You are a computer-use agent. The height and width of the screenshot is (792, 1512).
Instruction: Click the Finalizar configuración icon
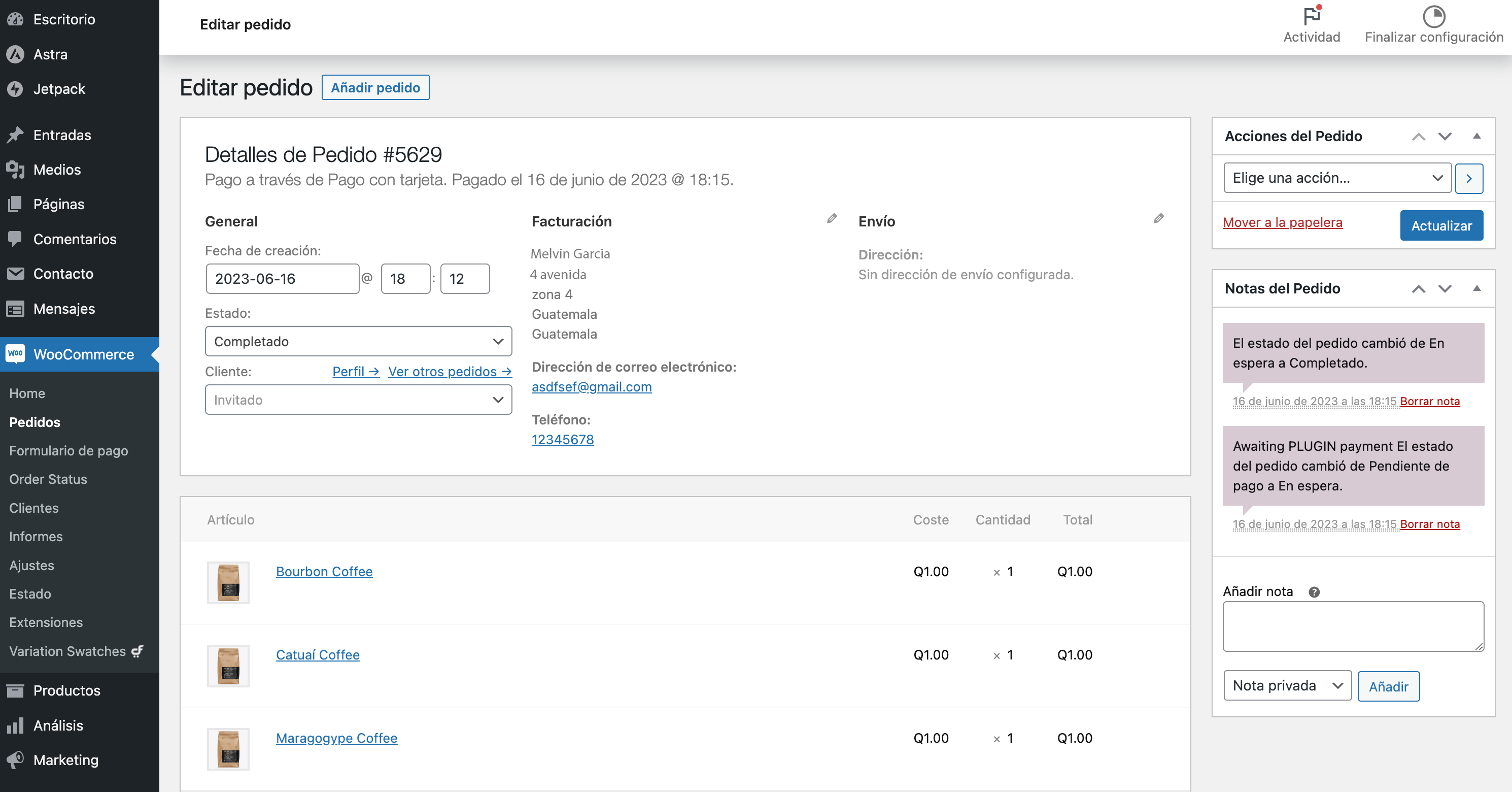click(x=1430, y=17)
